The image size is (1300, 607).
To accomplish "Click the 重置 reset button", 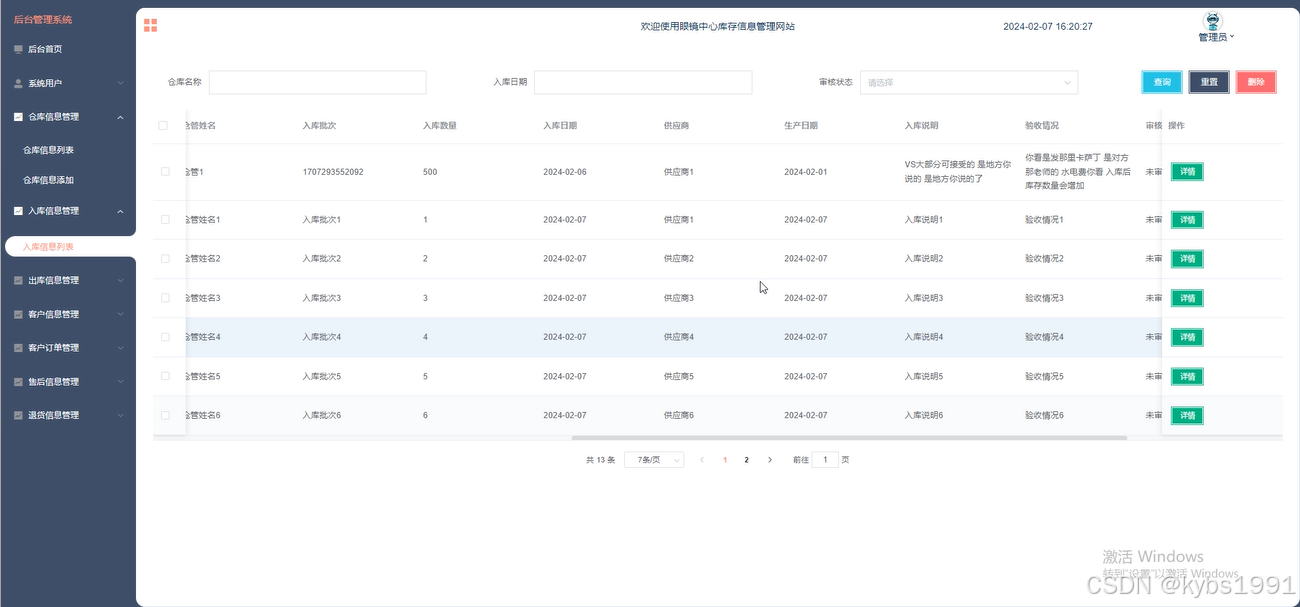I will pyautogui.click(x=1209, y=82).
